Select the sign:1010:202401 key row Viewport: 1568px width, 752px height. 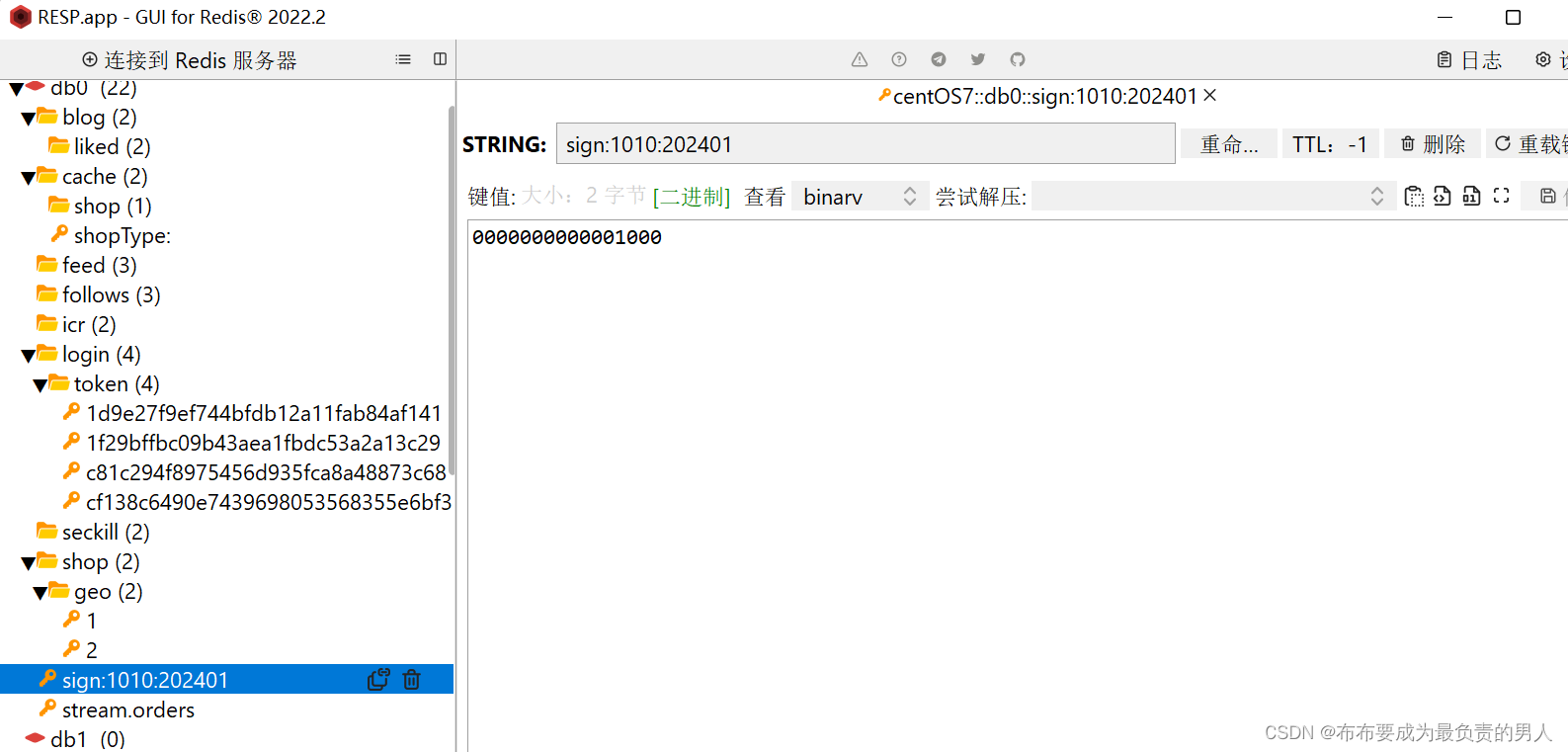(x=226, y=680)
